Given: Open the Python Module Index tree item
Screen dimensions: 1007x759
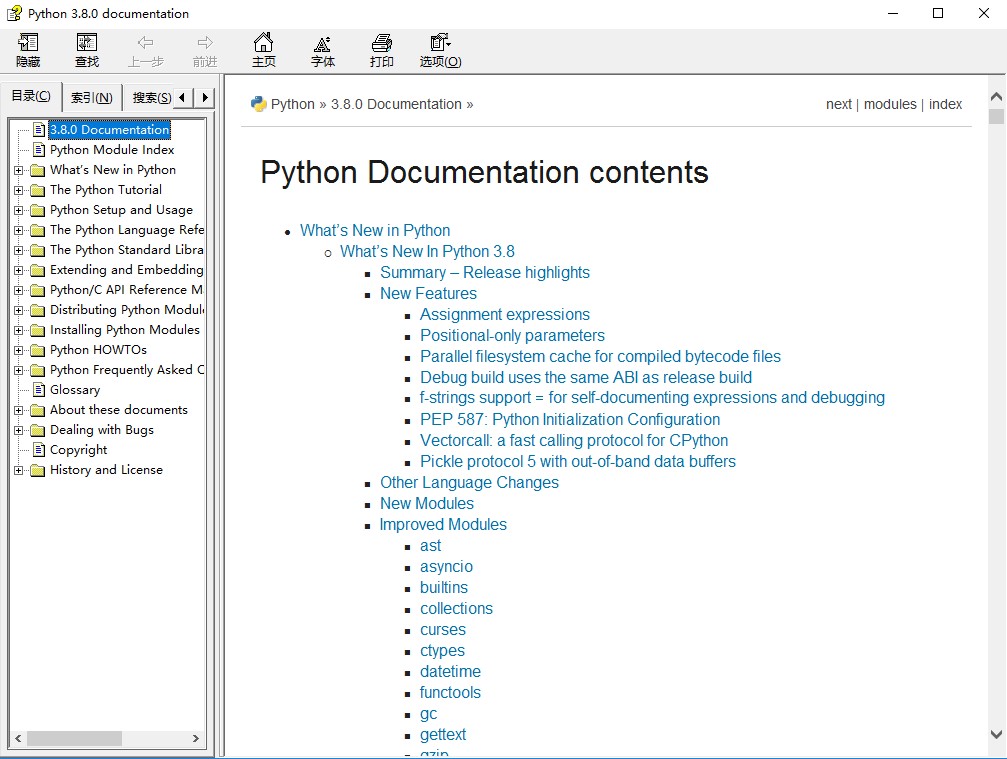Looking at the screenshot, I should tap(112, 150).
